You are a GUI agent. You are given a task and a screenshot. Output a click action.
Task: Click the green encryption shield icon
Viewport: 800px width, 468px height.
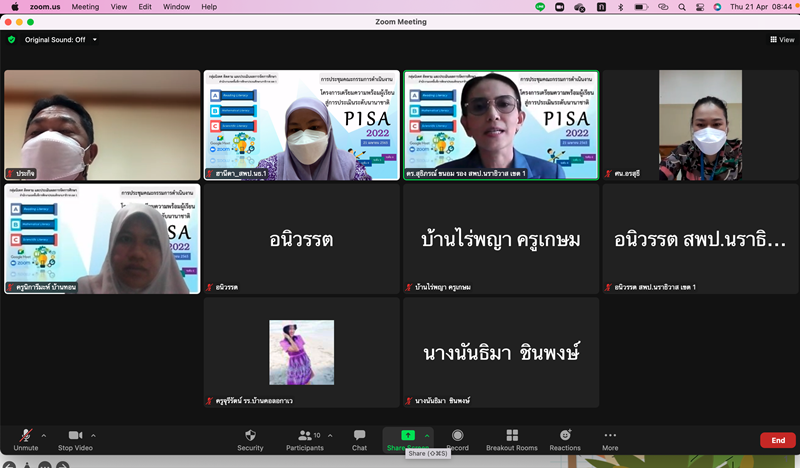click(11, 40)
